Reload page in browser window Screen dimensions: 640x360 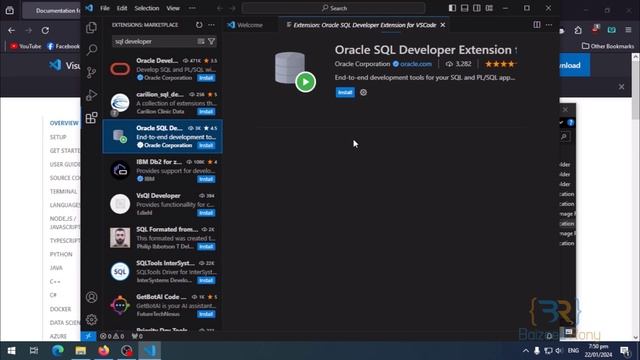pos(45,30)
